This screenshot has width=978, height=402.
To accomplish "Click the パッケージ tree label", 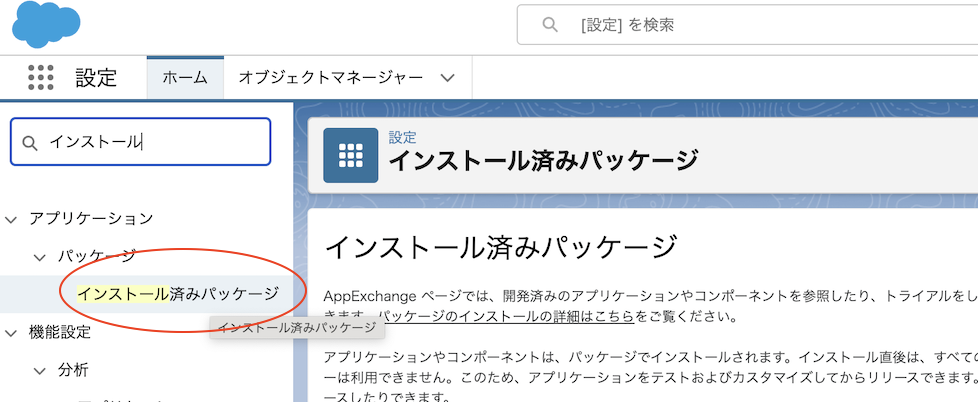I will click(97, 256).
